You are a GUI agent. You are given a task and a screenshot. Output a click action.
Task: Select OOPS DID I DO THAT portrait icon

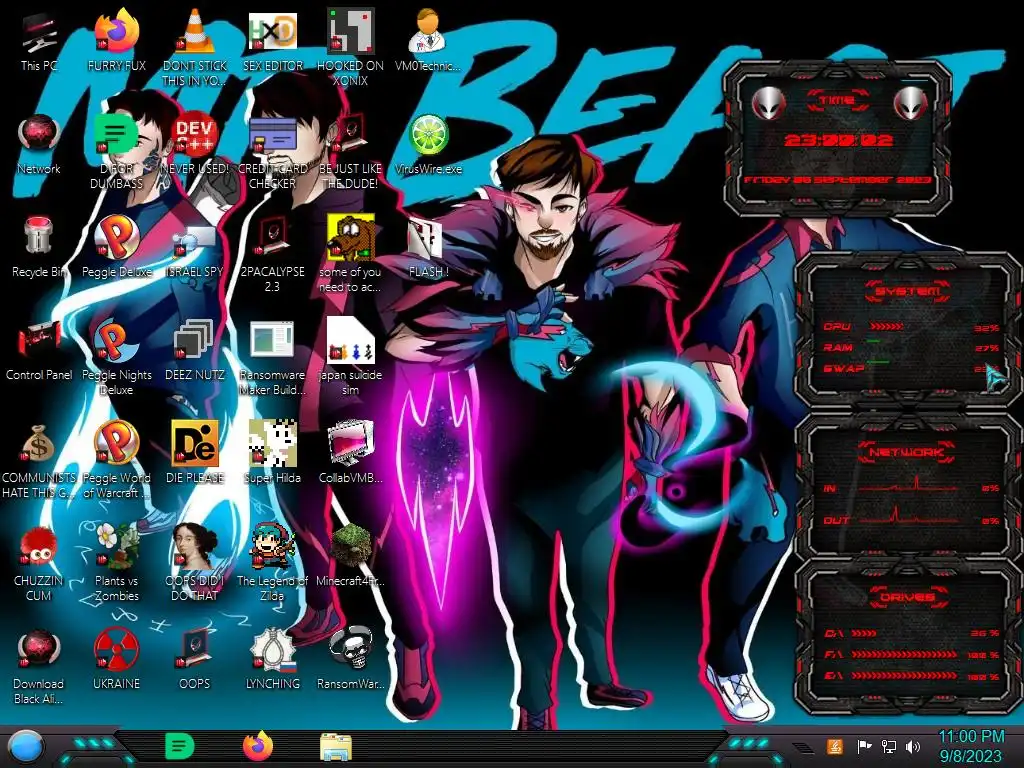194,546
